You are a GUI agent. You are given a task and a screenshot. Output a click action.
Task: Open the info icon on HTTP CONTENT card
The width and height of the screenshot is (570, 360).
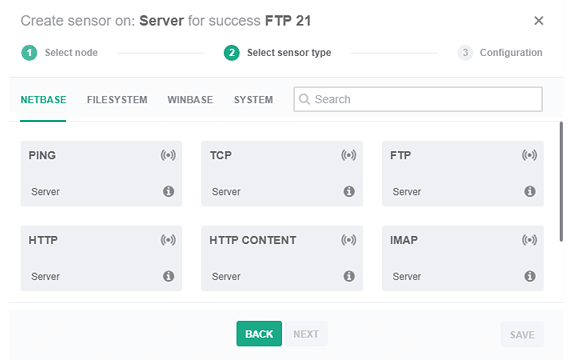(x=349, y=276)
